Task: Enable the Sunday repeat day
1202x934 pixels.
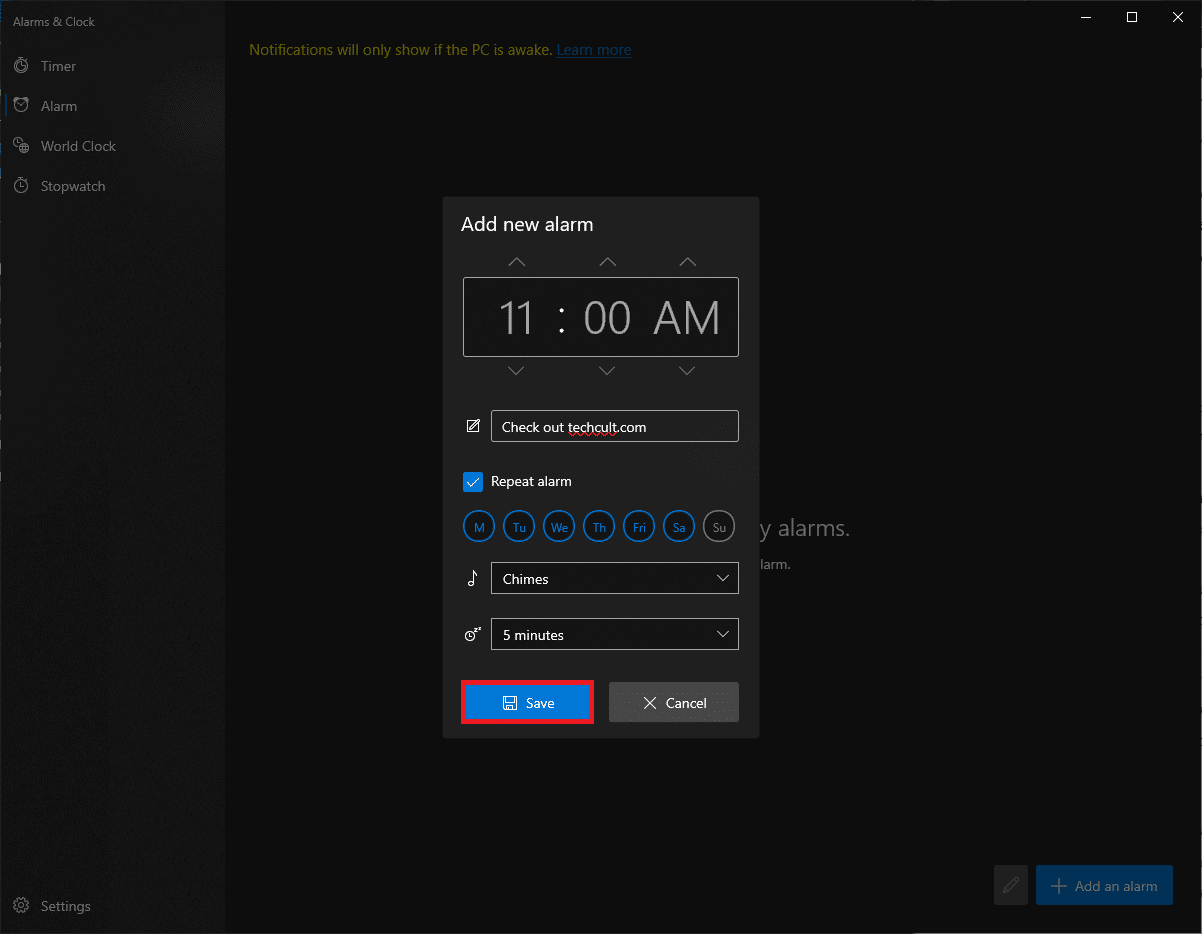Action: 718,526
